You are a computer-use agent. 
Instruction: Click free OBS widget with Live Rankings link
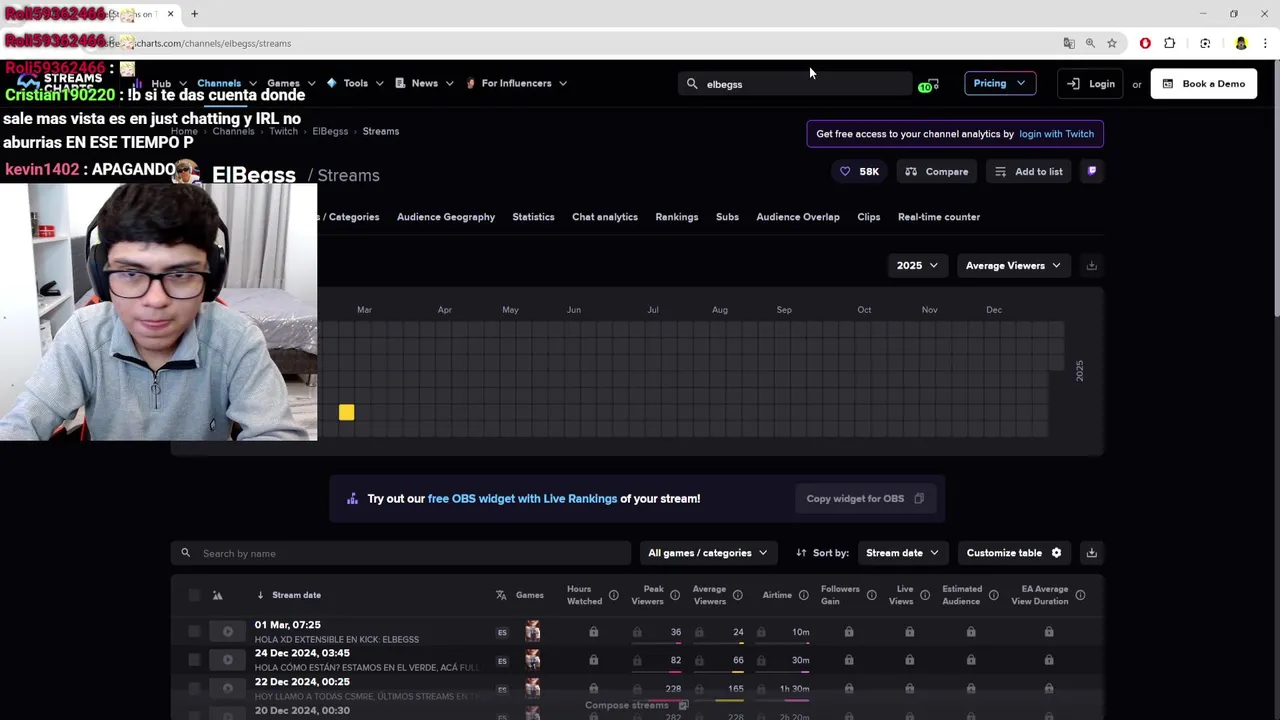pyautogui.click(x=522, y=498)
